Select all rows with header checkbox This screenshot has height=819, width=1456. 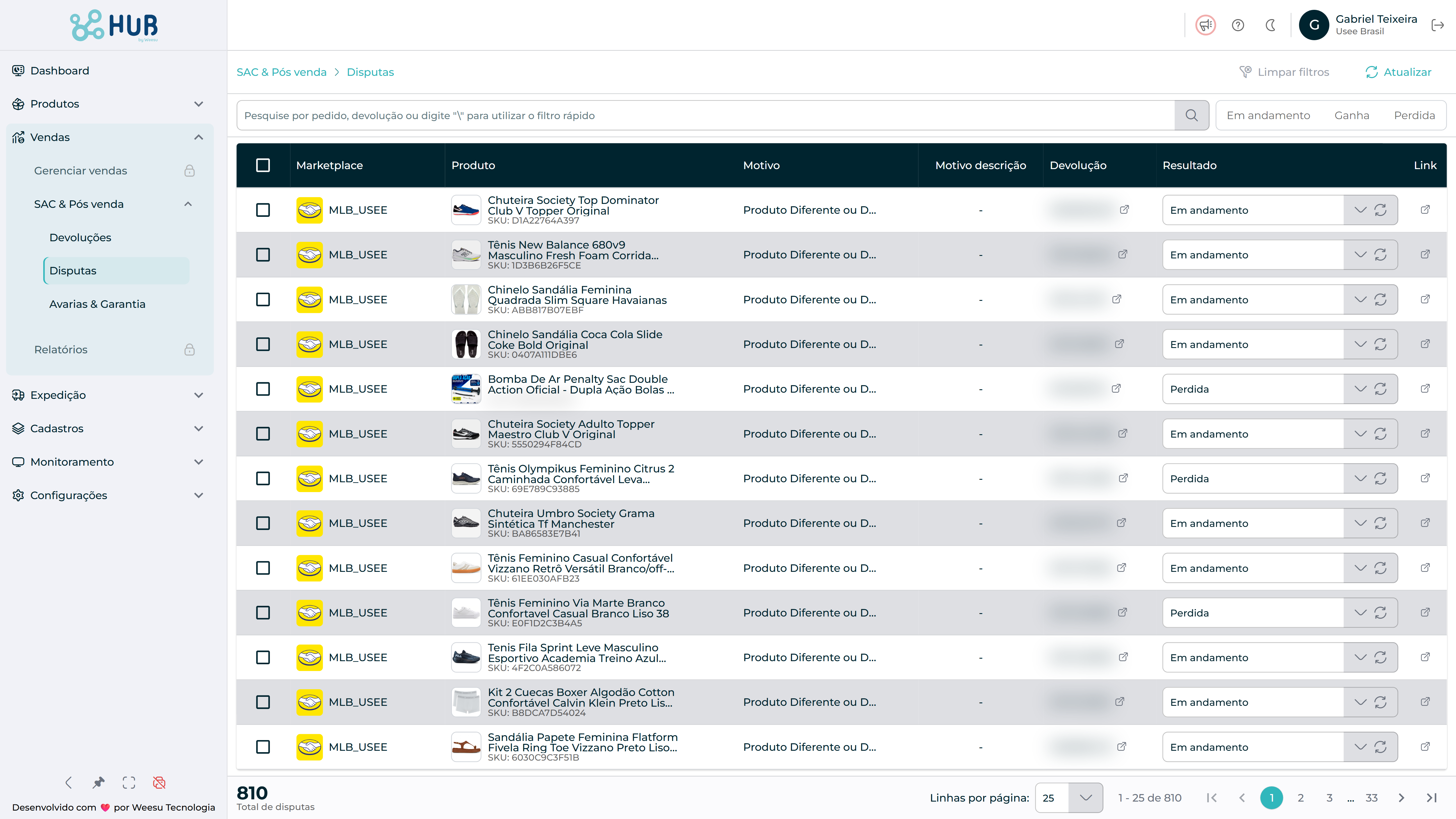(x=263, y=165)
